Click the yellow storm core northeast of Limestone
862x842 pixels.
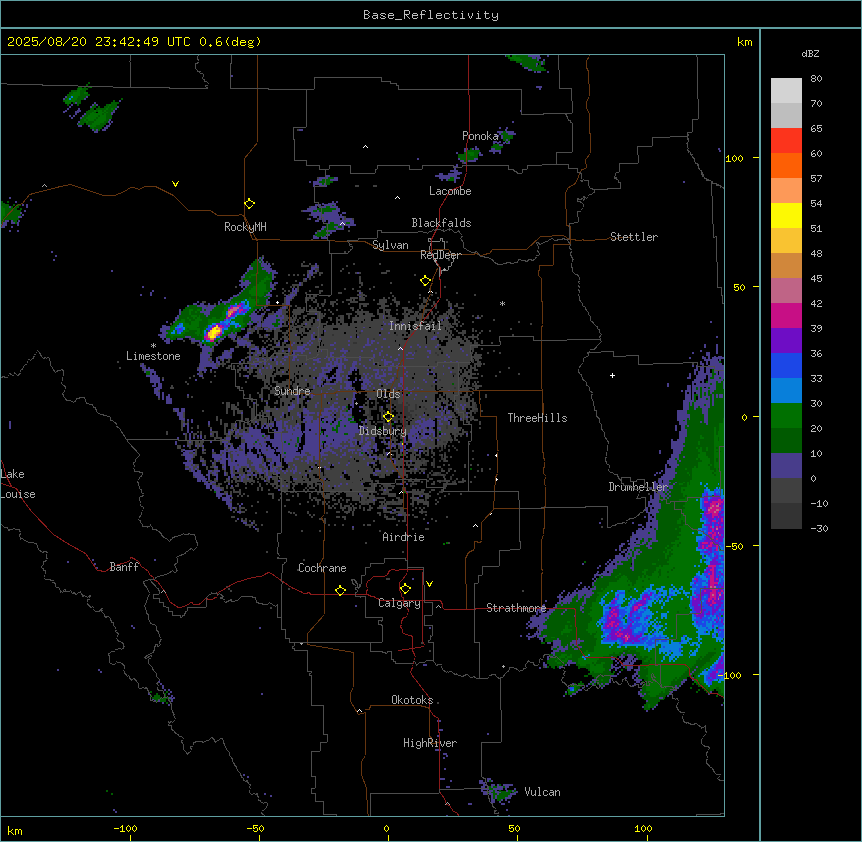click(213, 332)
